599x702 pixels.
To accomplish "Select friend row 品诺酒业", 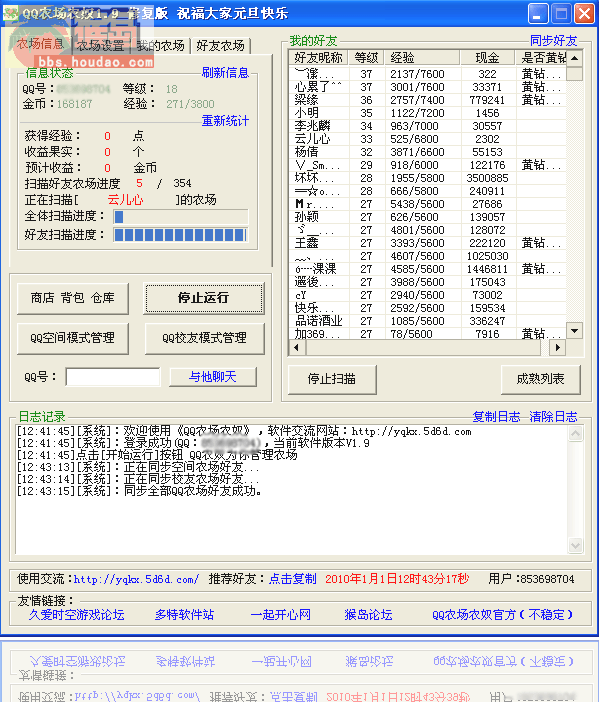I will [x=428, y=321].
